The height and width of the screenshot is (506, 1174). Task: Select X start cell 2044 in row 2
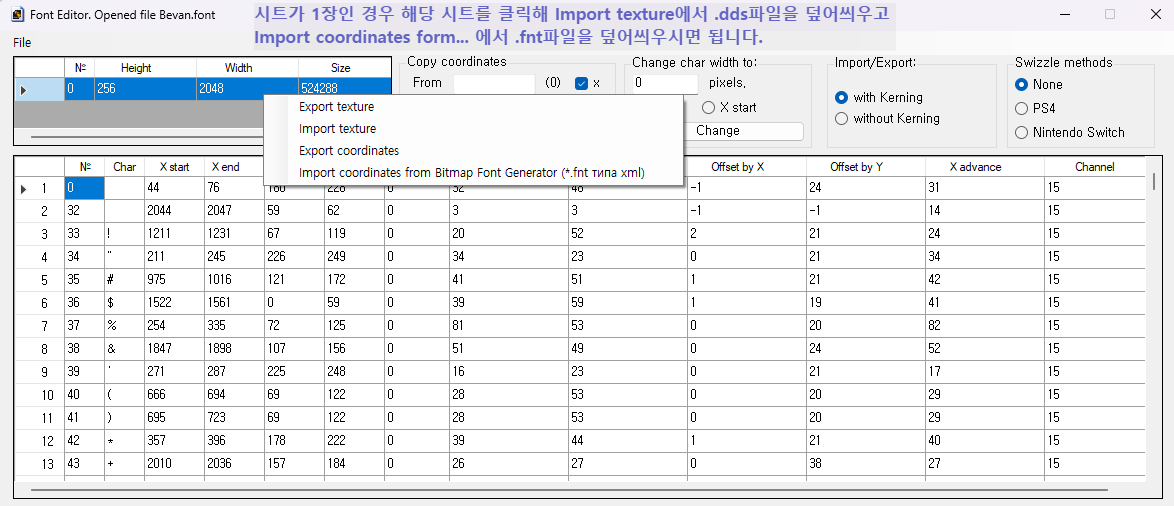click(174, 211)
